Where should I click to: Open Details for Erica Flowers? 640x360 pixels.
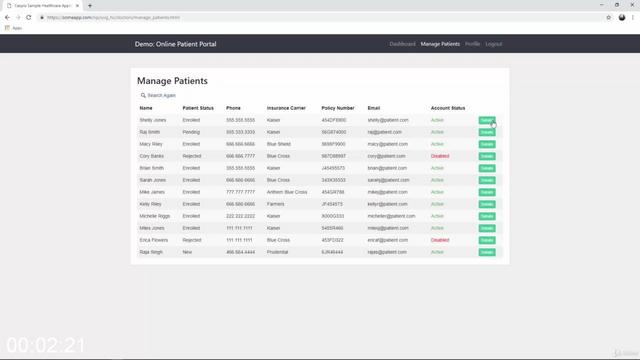pyautogui.click(x=487, y=240)
